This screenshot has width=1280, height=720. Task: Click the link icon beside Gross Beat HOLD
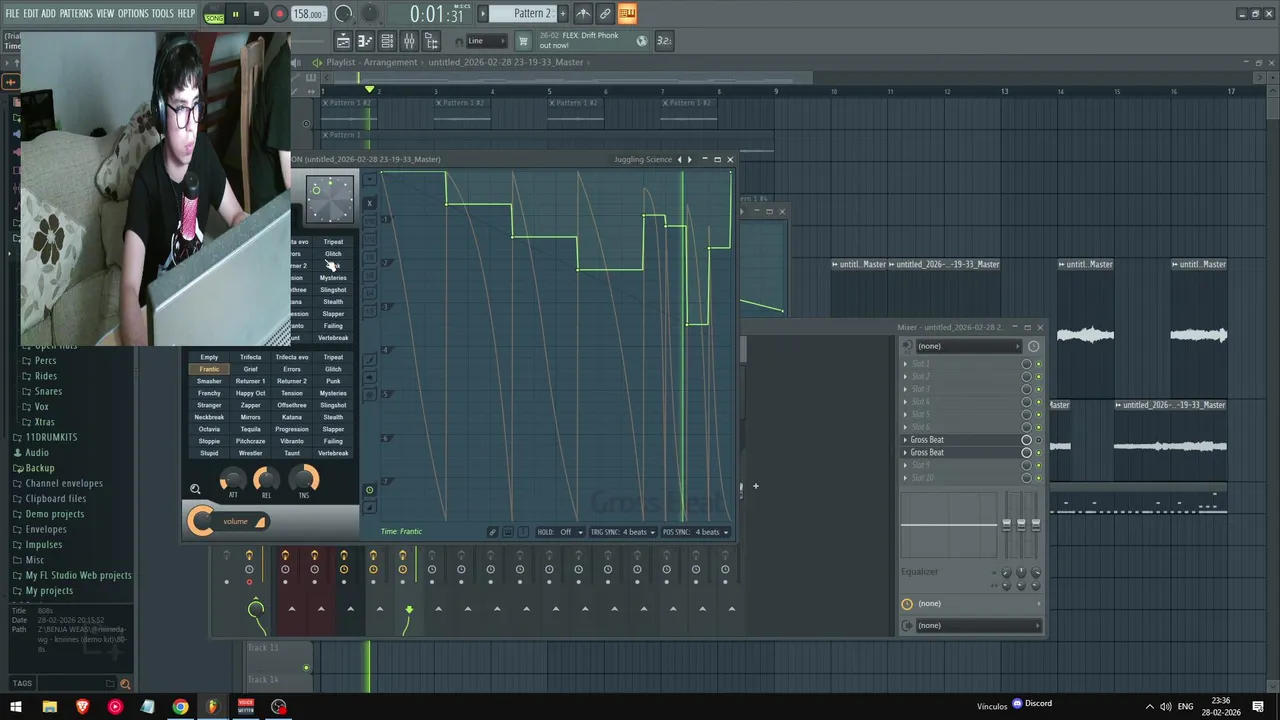click(492, 532)
